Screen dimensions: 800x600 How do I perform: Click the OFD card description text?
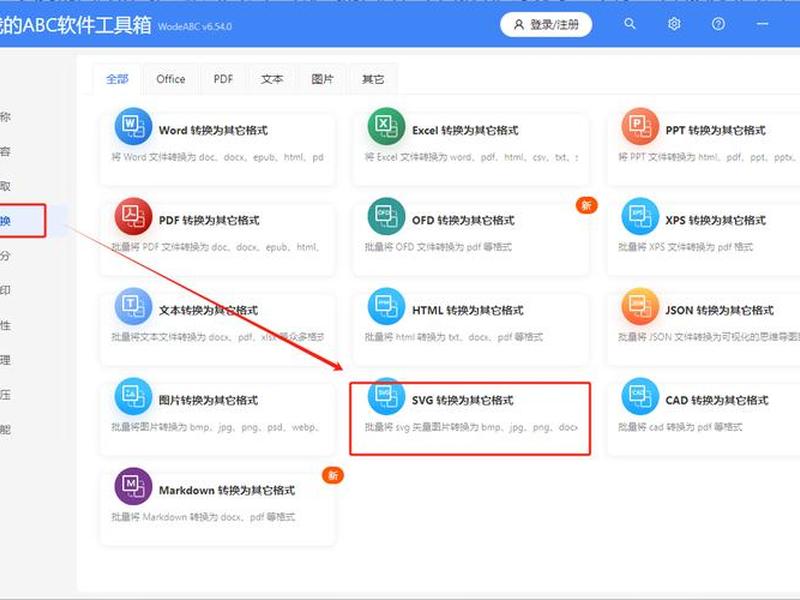[438, 247]
